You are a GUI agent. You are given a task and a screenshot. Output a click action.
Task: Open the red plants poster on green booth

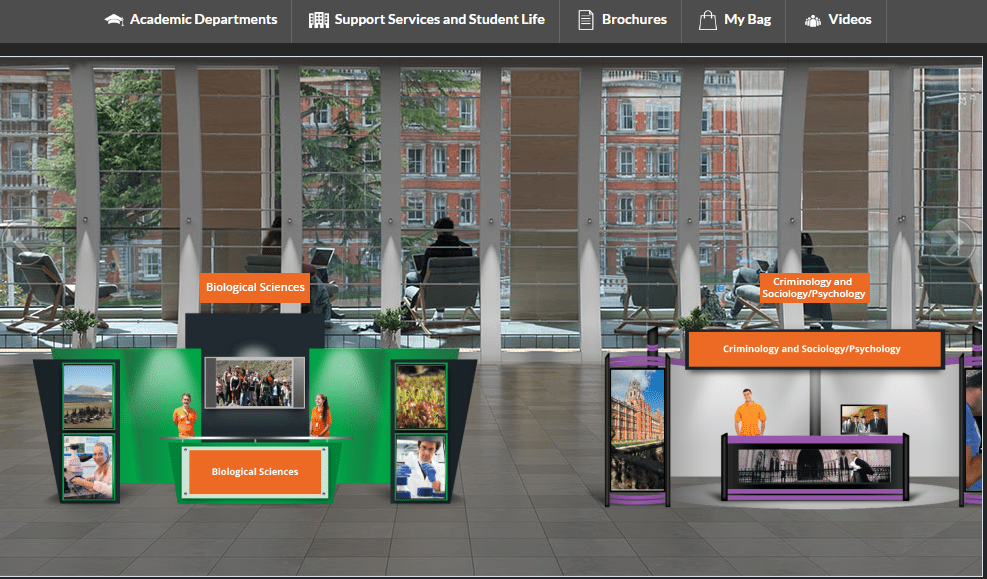click(x=420, y=396)
